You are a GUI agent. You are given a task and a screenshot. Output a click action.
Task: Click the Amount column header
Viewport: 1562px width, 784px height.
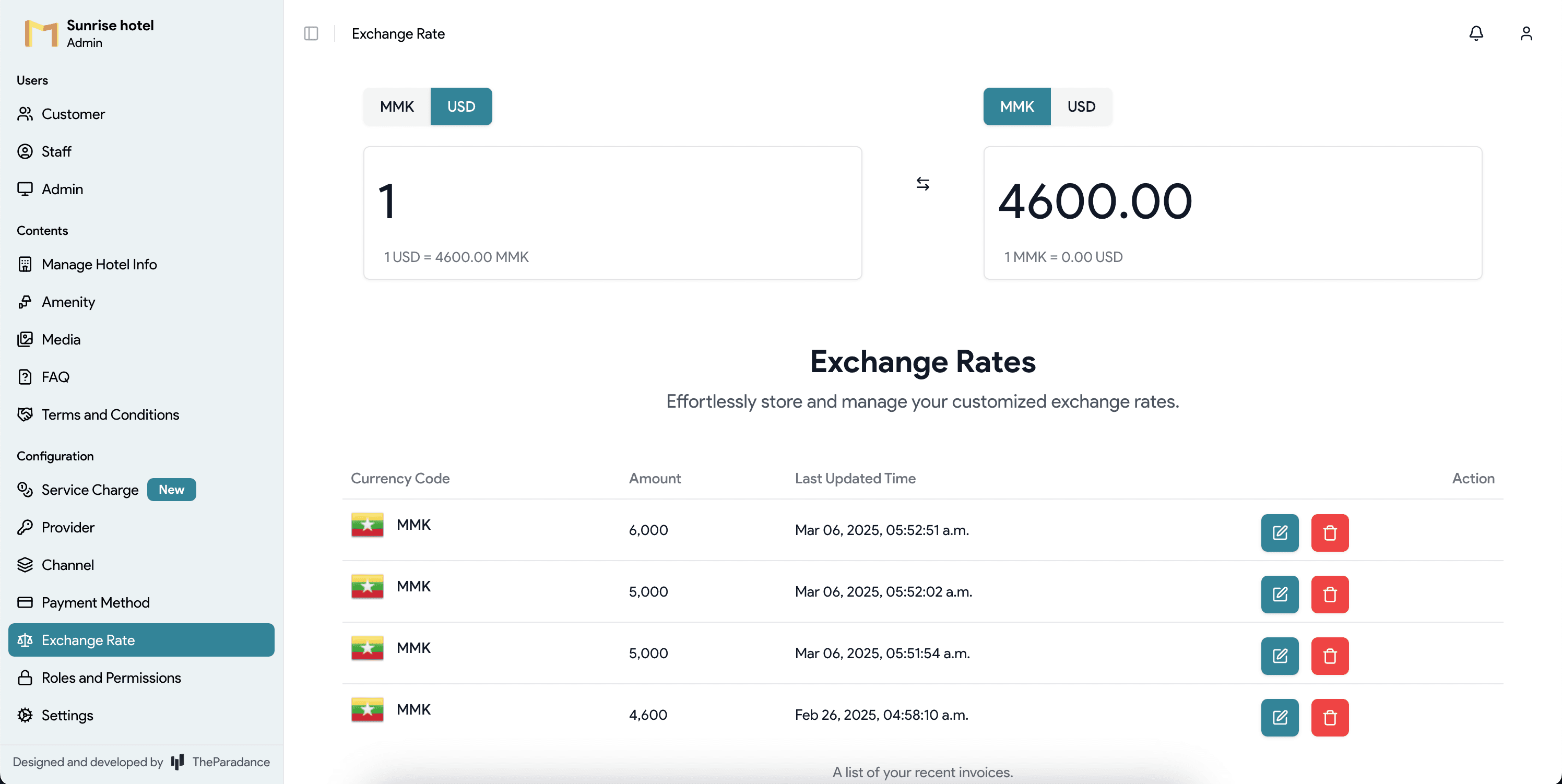click(x=655, y=479)
